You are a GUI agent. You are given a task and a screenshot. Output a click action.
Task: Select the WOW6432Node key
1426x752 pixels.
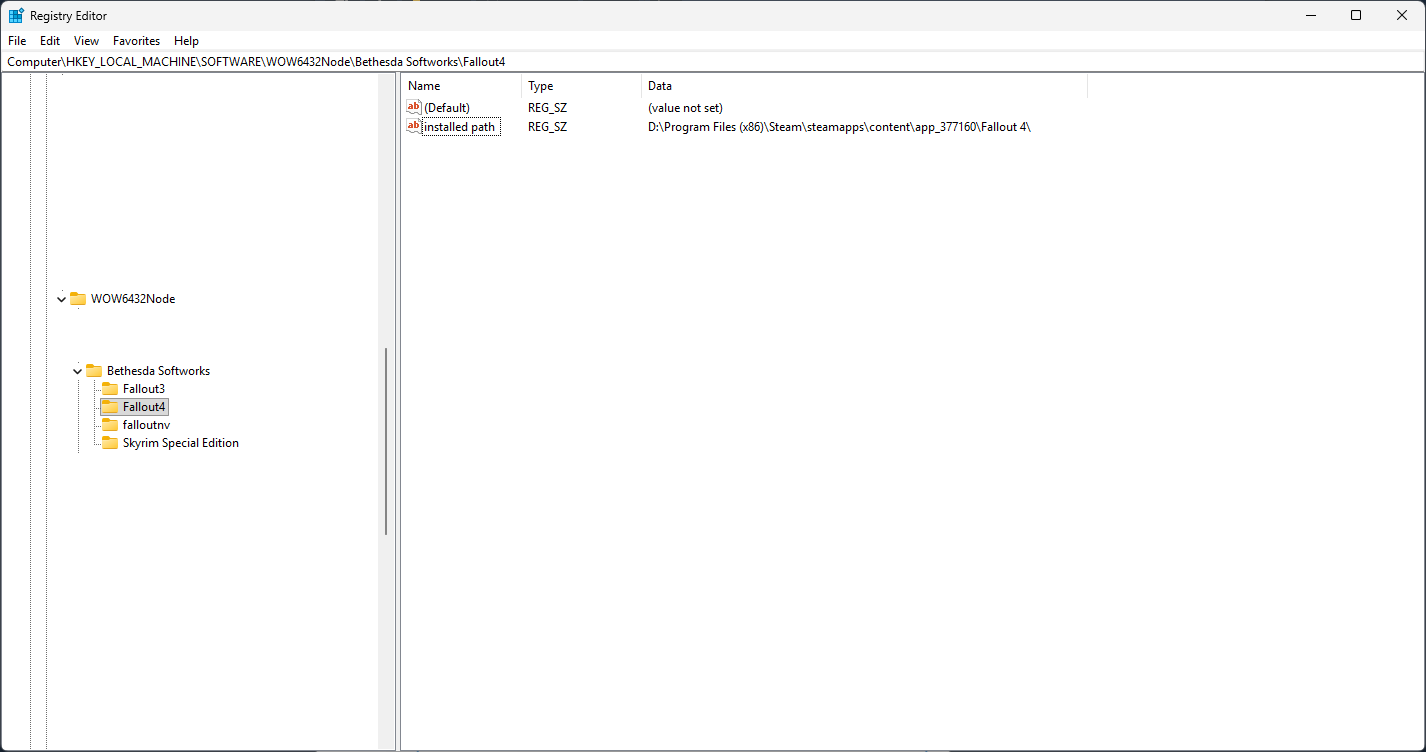click(133, 299)
